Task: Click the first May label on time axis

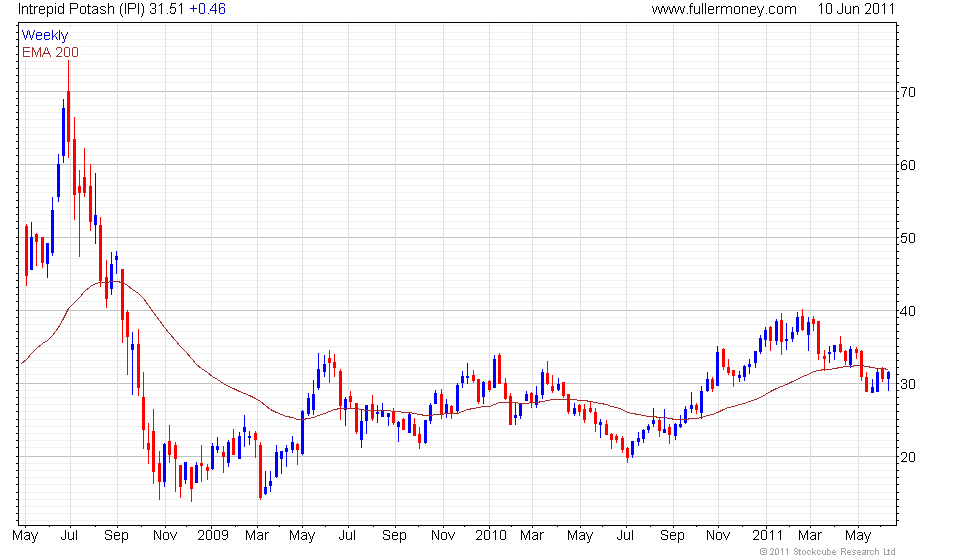Action: coord(25,536)
